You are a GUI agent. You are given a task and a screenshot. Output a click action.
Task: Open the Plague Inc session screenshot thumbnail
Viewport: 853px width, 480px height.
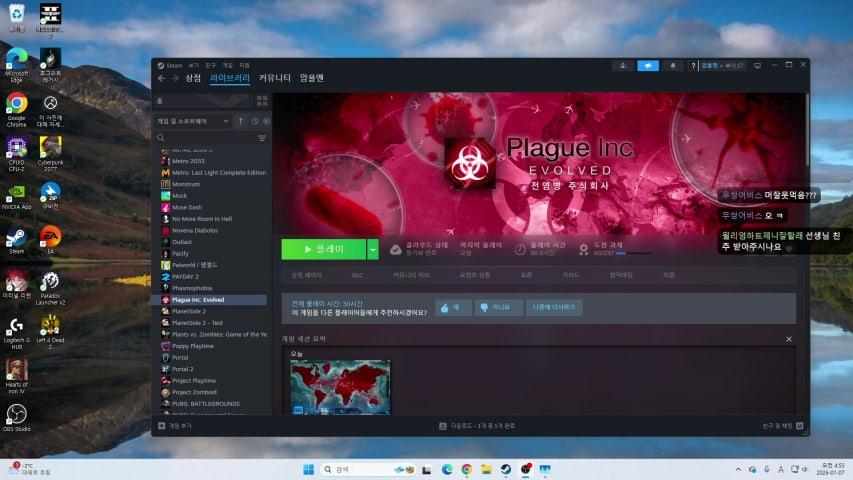[x=340, y=387]
